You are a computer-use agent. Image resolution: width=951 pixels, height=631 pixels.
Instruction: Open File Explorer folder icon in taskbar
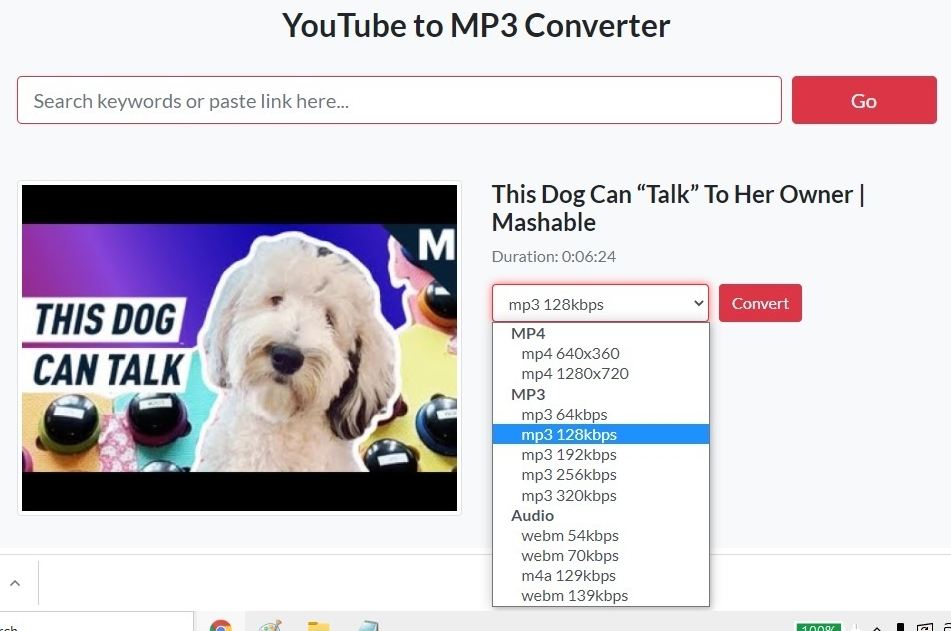(318, 626)
